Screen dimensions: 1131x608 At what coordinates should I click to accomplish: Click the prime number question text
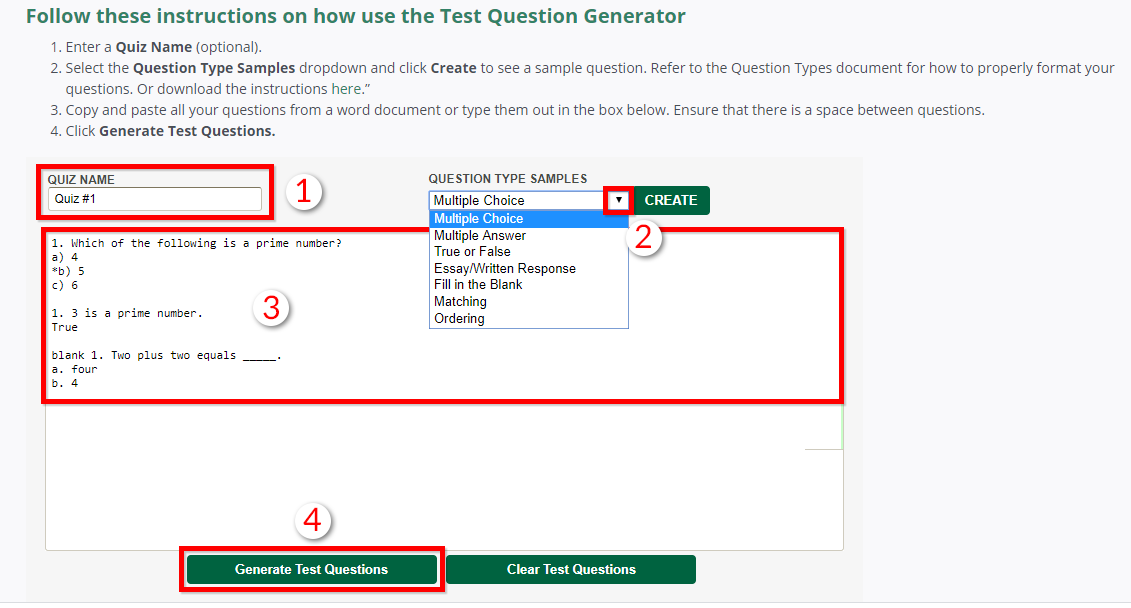pyautogui.click(x=200, y=242)
